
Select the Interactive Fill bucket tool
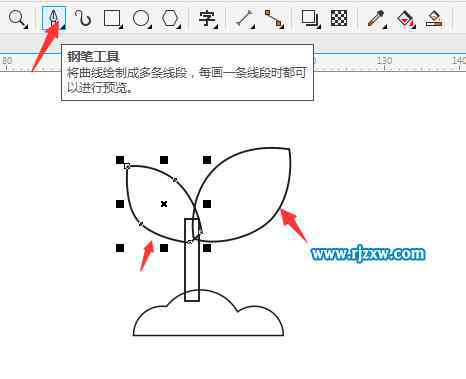(406, 19)
